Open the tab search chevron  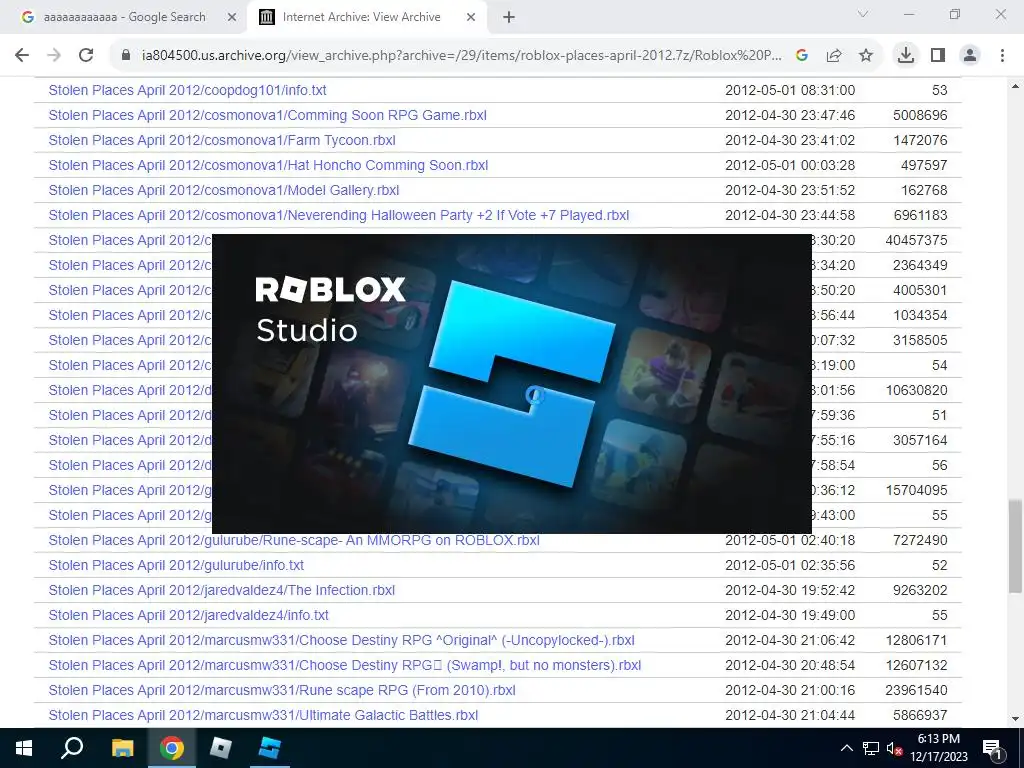click(x=863, y=14)
